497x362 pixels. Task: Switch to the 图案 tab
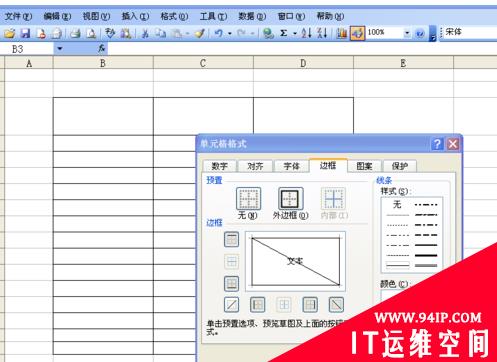point(364,166)
